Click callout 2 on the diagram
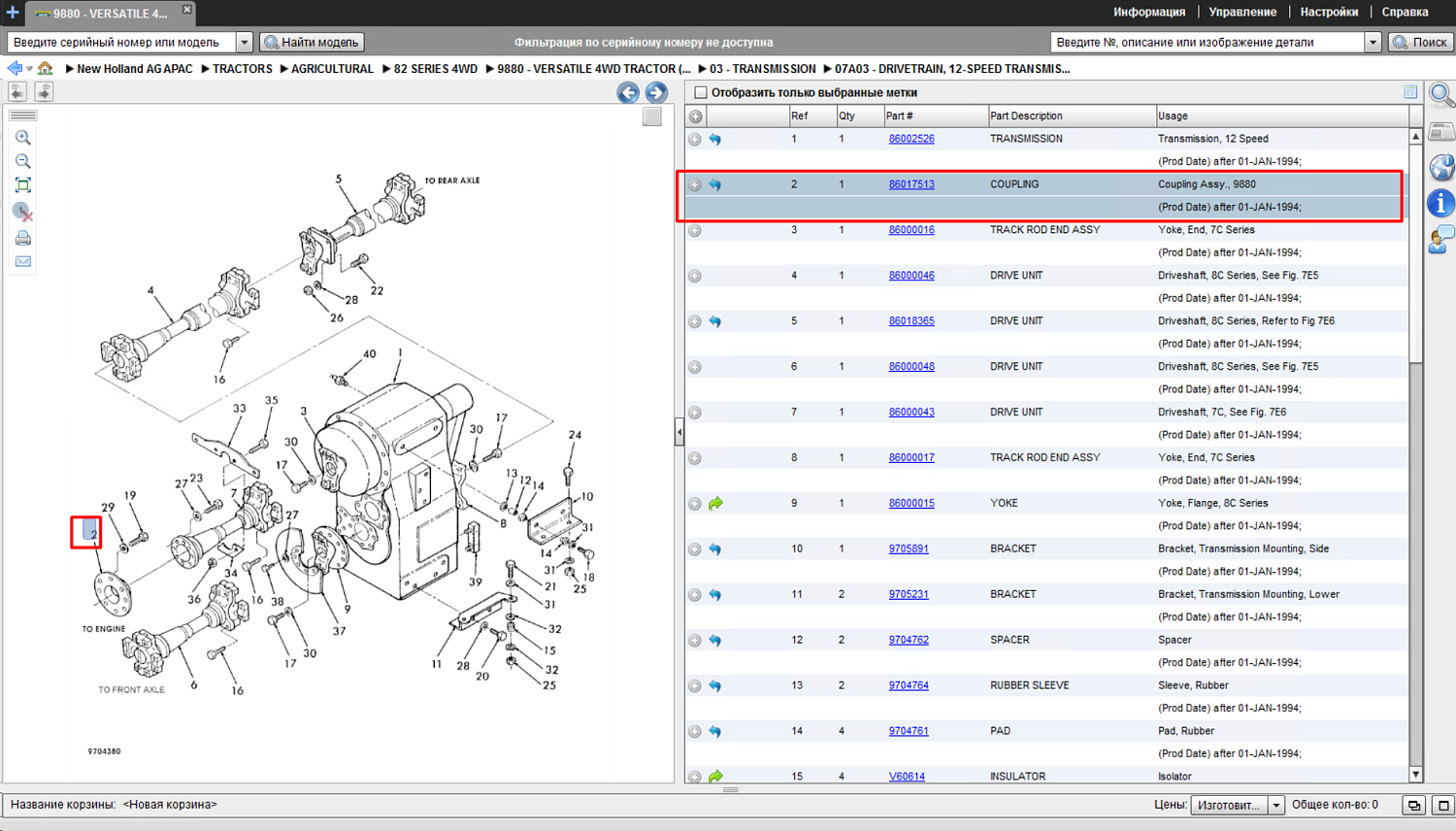This screenshot has width=1456, height=831. pos(90,532)
